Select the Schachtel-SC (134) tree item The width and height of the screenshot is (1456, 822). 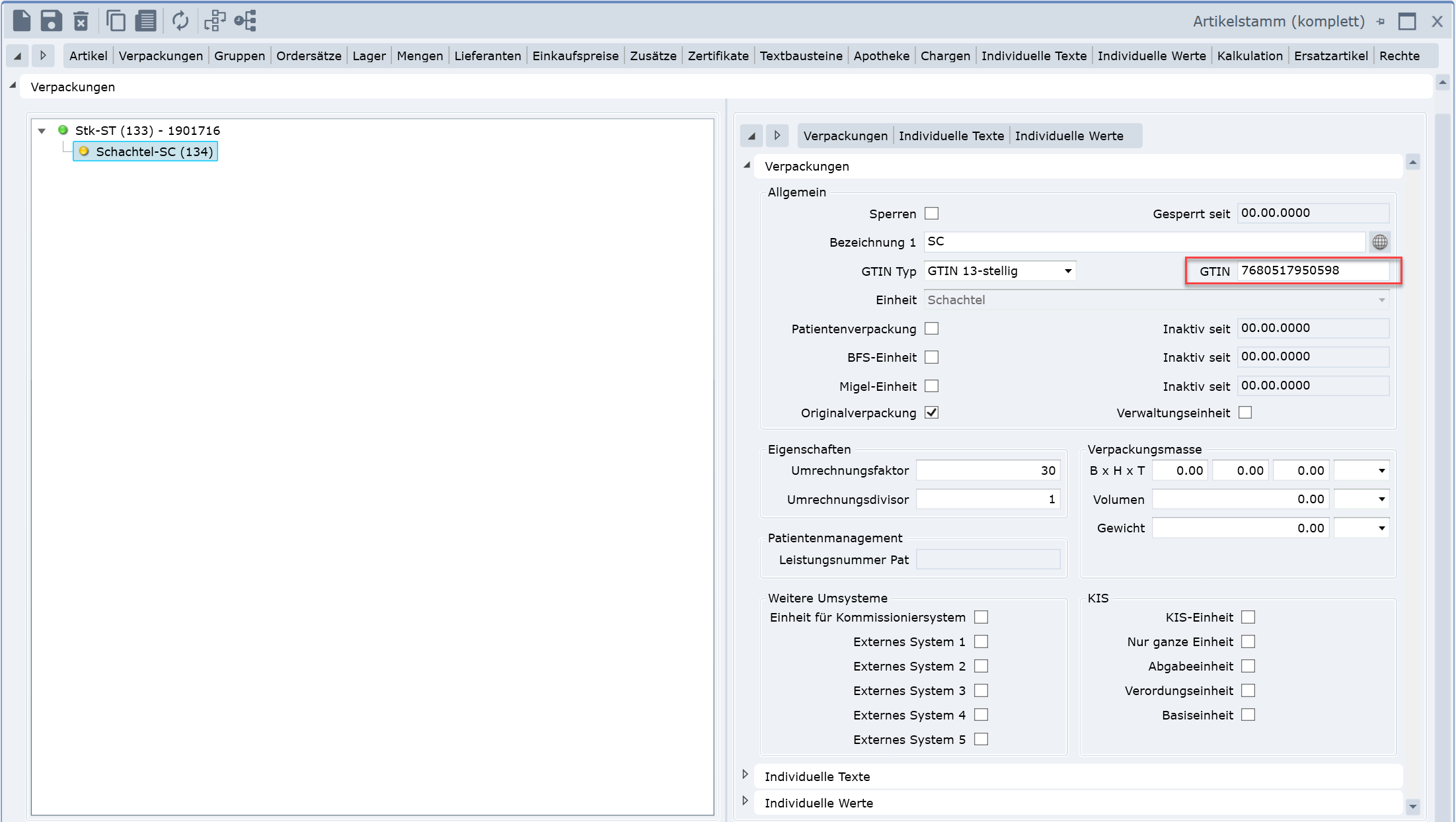click(154, 151)
